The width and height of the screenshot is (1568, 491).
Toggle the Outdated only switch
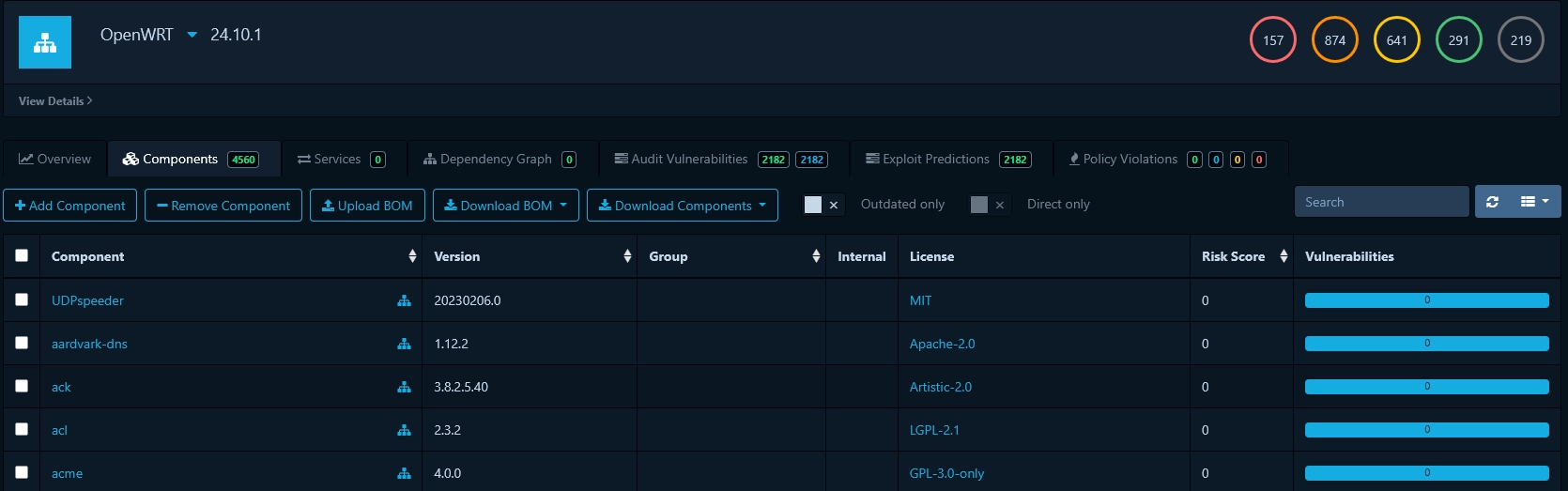822,205
